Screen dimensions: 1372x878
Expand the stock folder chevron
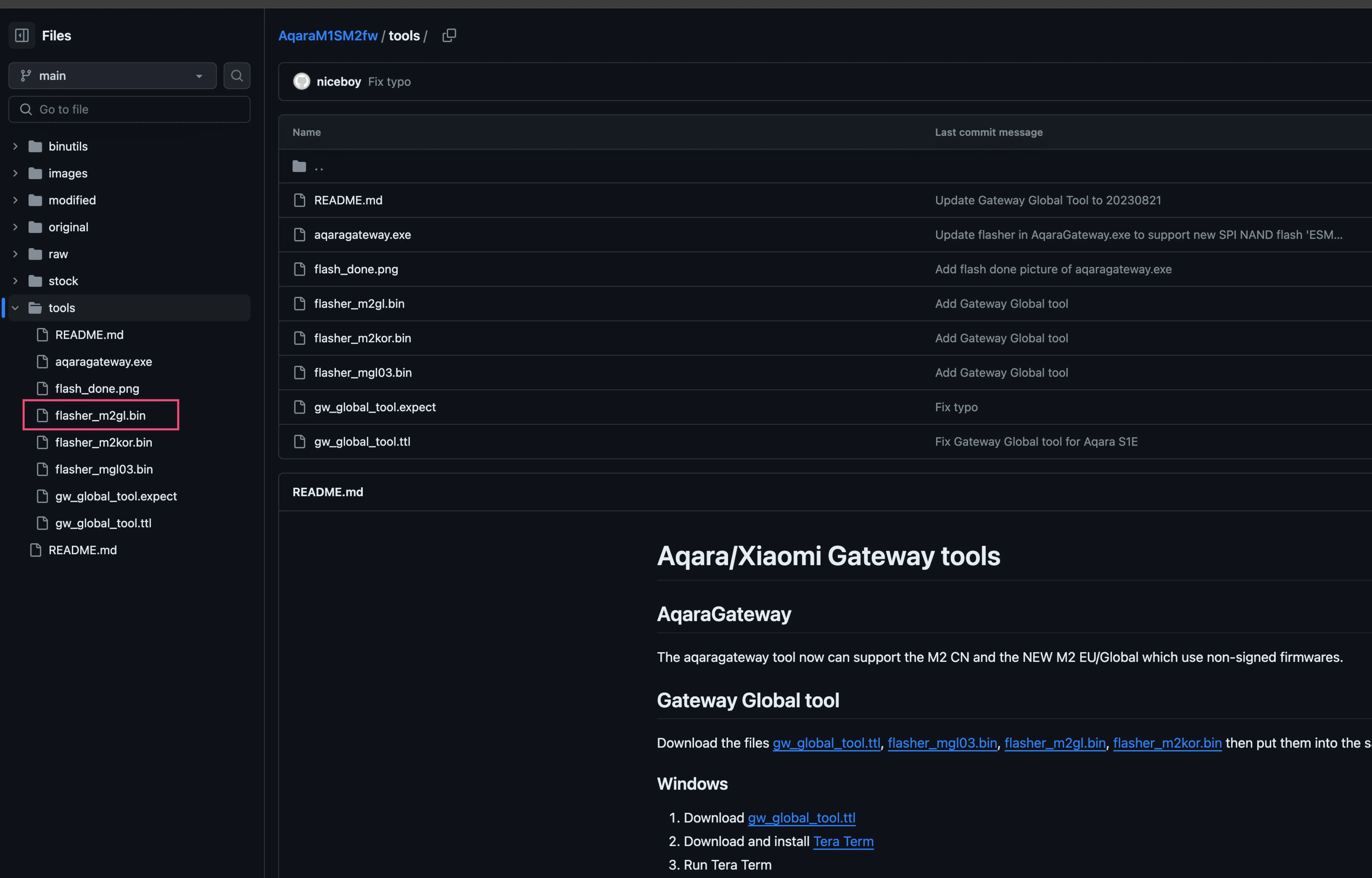coord(15,281)
